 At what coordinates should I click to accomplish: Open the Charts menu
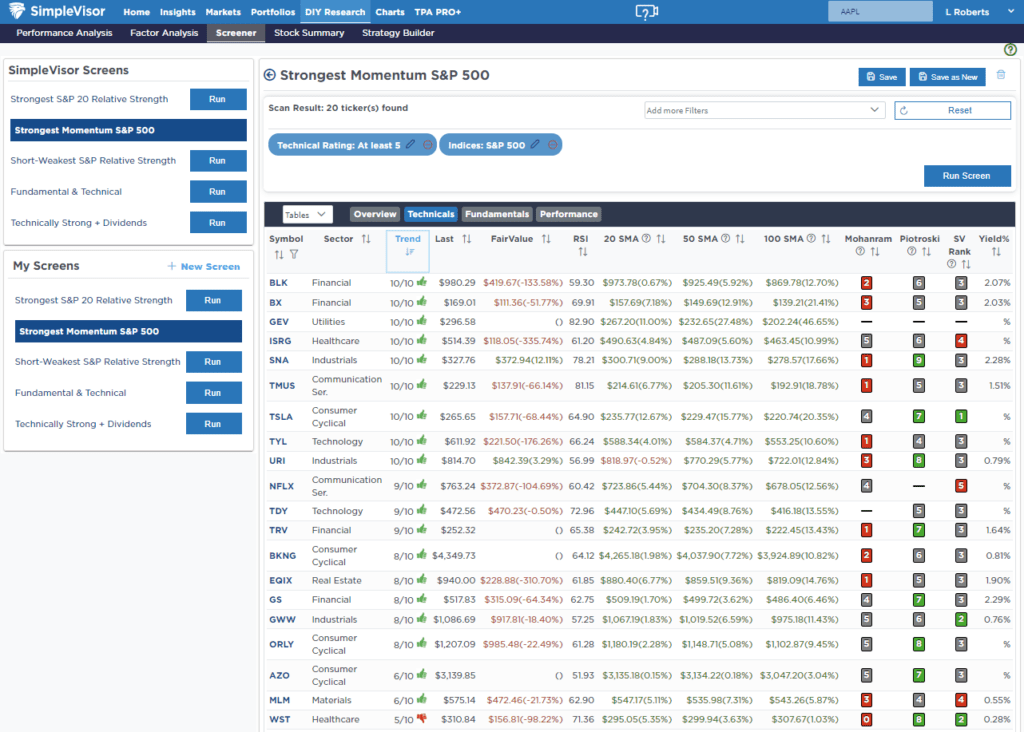point(390,12)
